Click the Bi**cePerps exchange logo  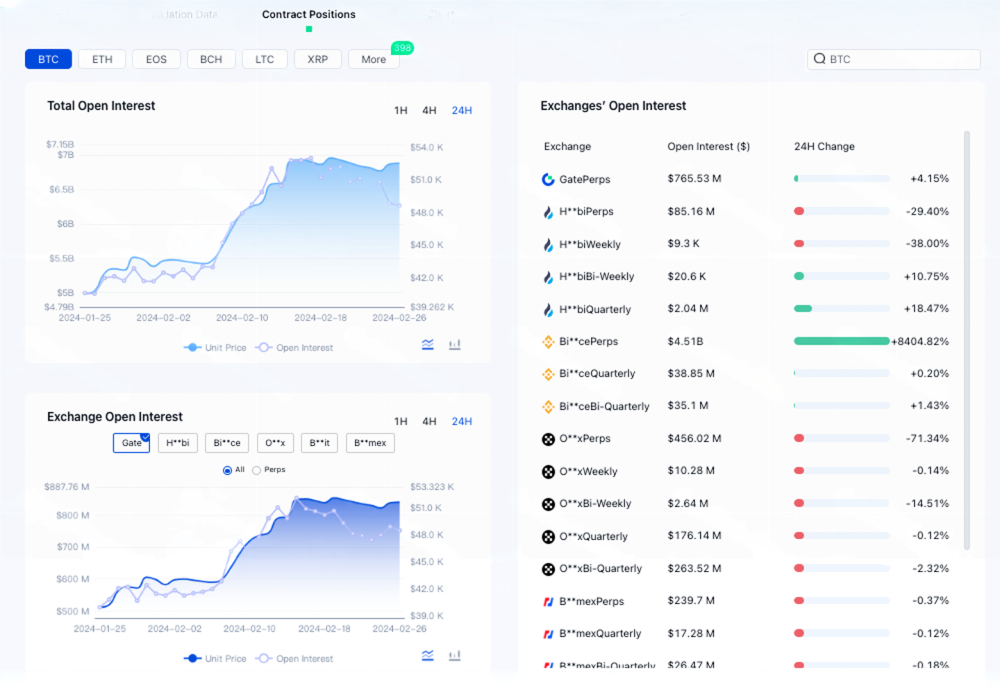[x=548, y=342]
